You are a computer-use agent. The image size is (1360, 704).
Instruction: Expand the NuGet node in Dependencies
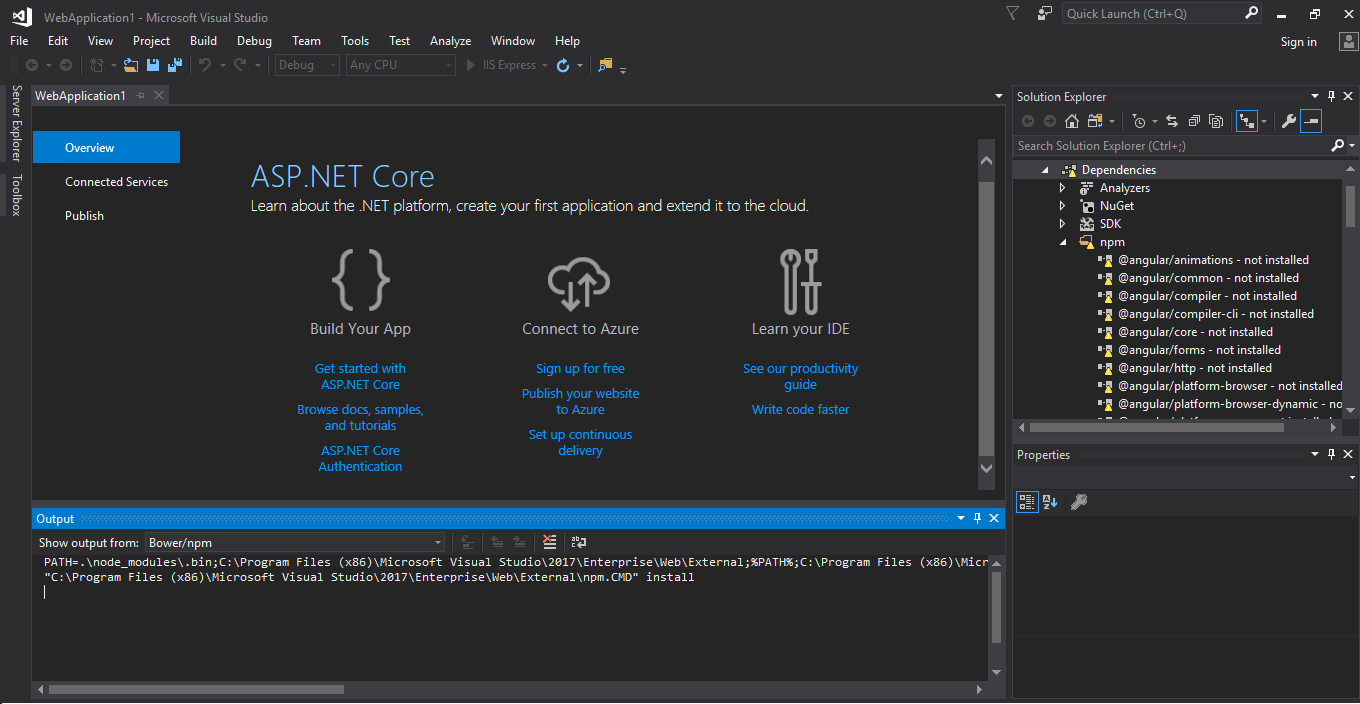pyautogui.click(x=1063, y=206)
